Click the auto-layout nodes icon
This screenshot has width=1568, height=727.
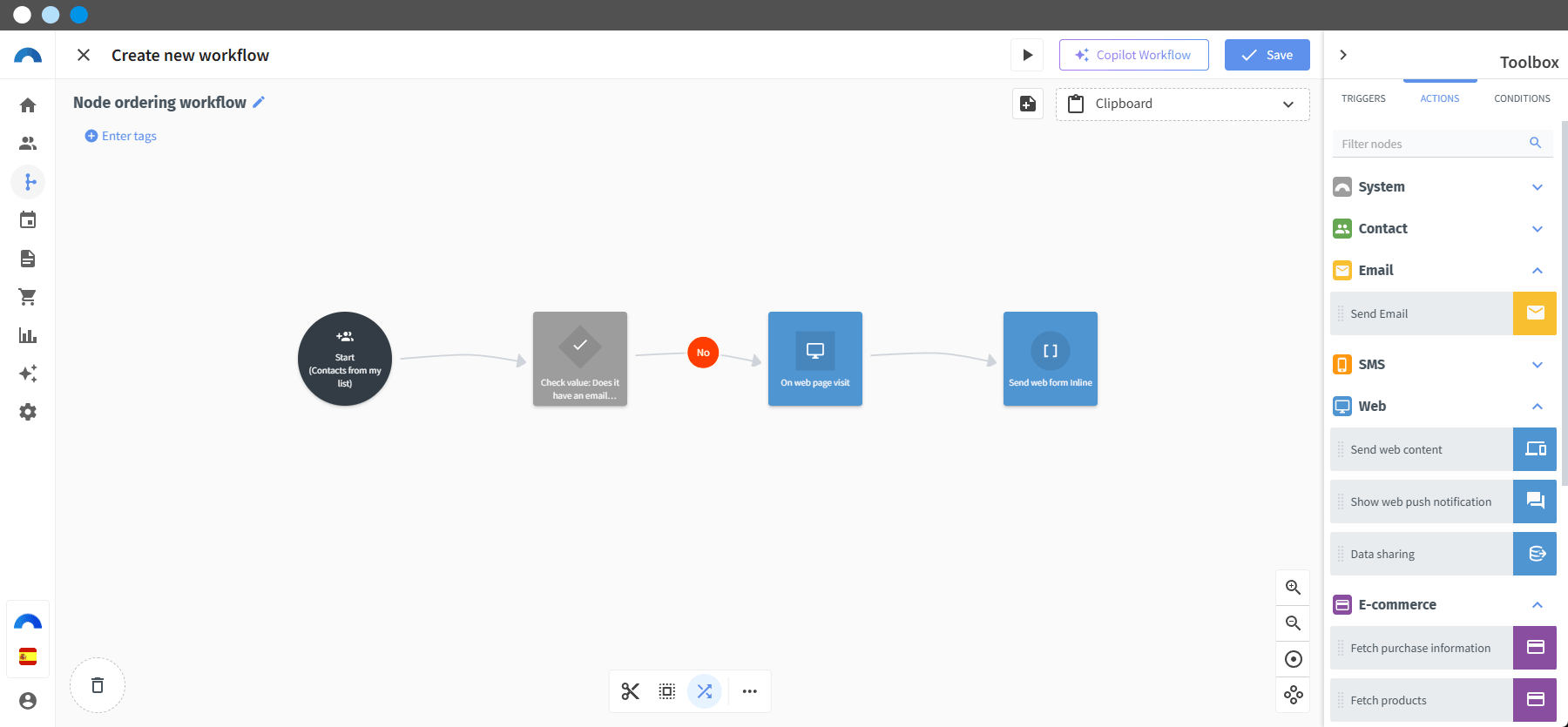click(1294, 695)
